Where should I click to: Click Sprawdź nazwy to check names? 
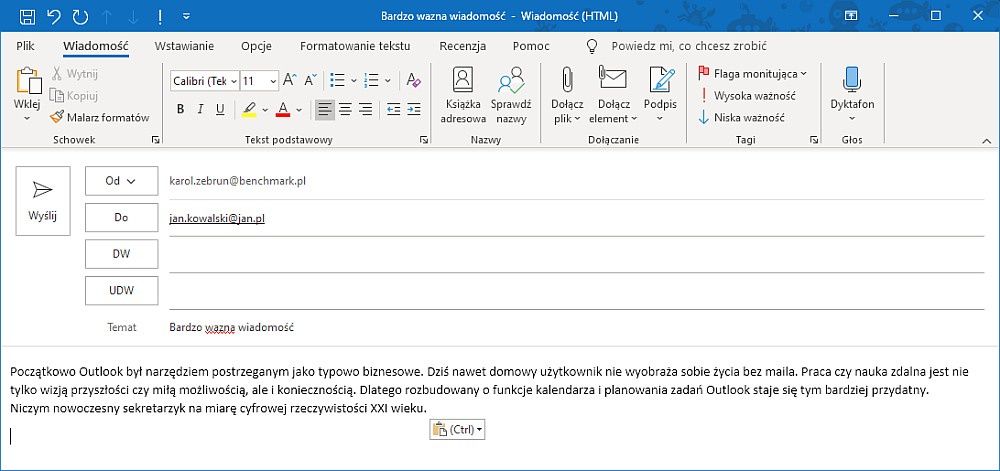click(x=511, y=96)
